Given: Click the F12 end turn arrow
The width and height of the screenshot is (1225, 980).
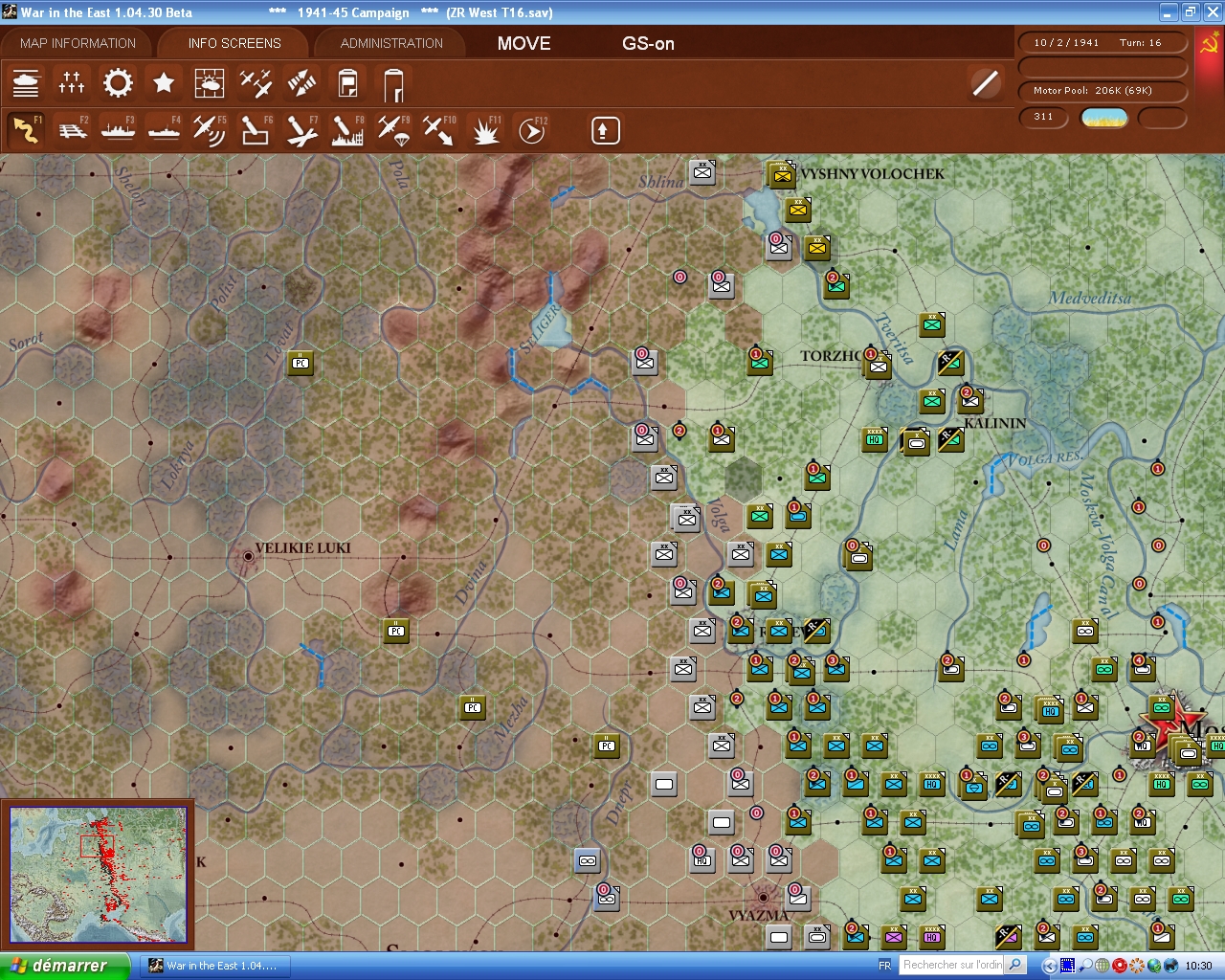Looking at the screenshot, I should (x=531, y=129).
